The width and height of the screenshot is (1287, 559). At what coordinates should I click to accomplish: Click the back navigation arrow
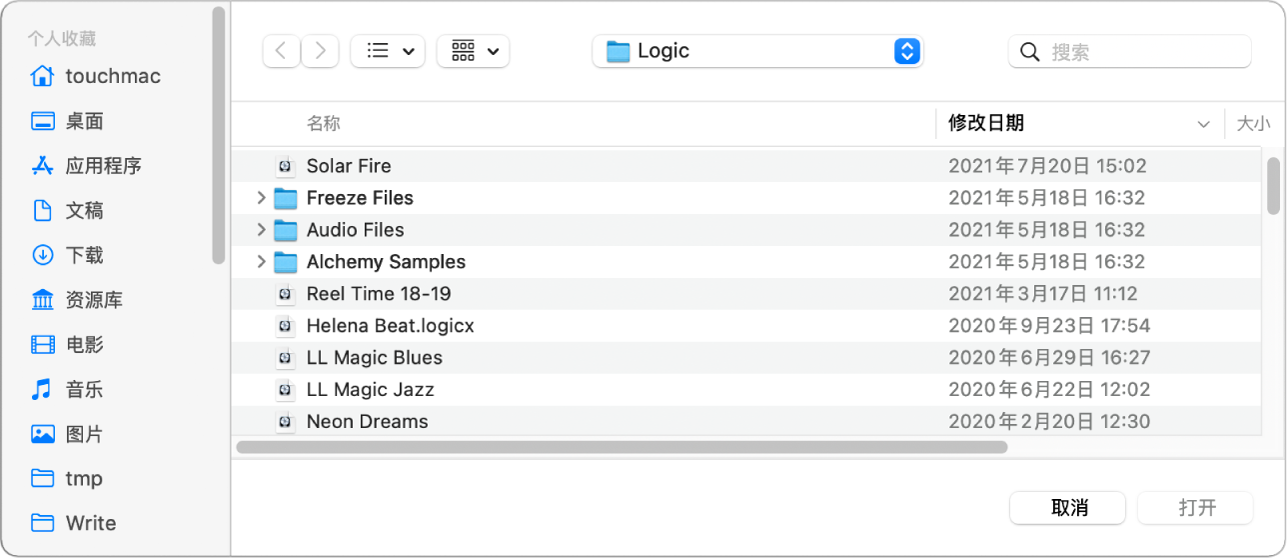coord(281,51)
